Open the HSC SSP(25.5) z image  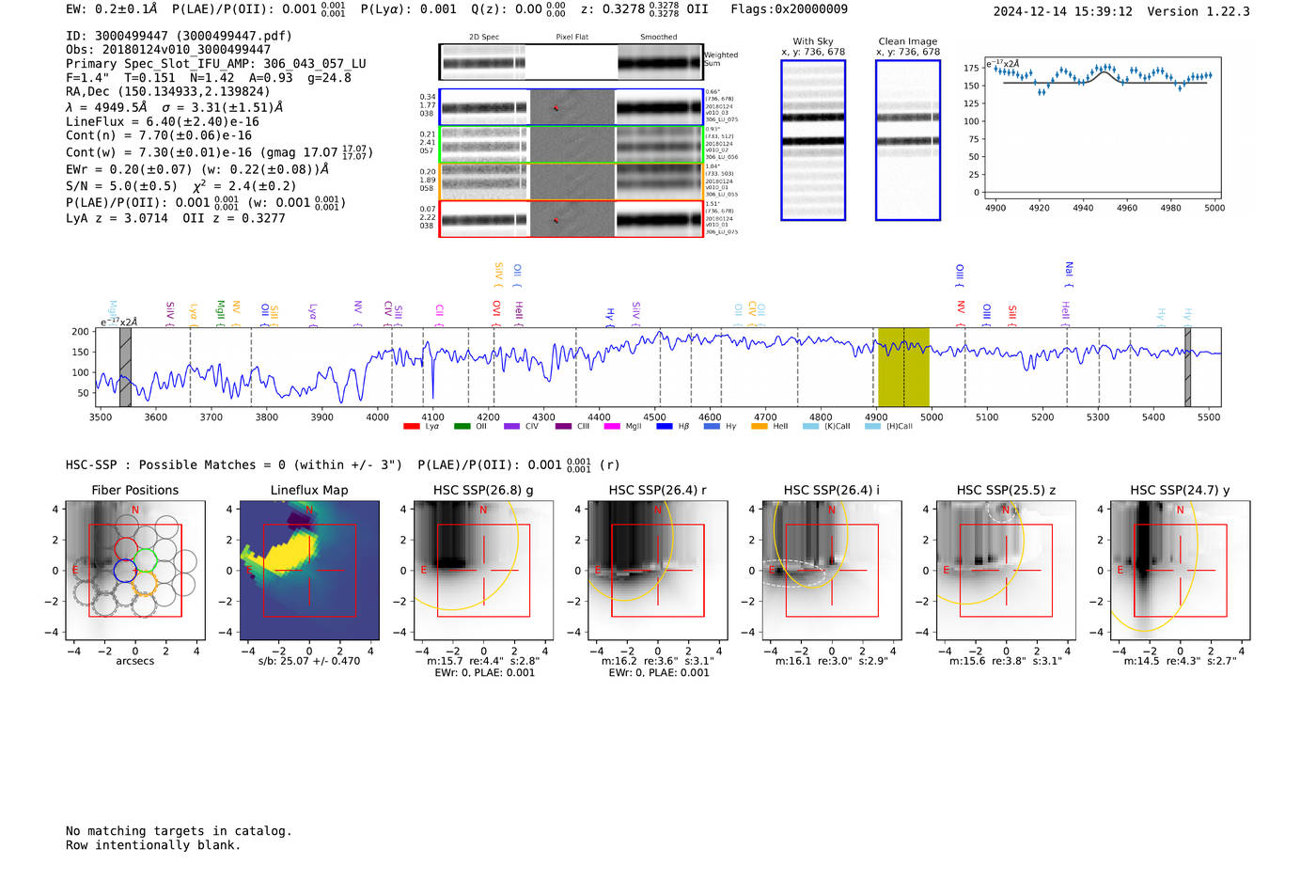(1006, 570)
